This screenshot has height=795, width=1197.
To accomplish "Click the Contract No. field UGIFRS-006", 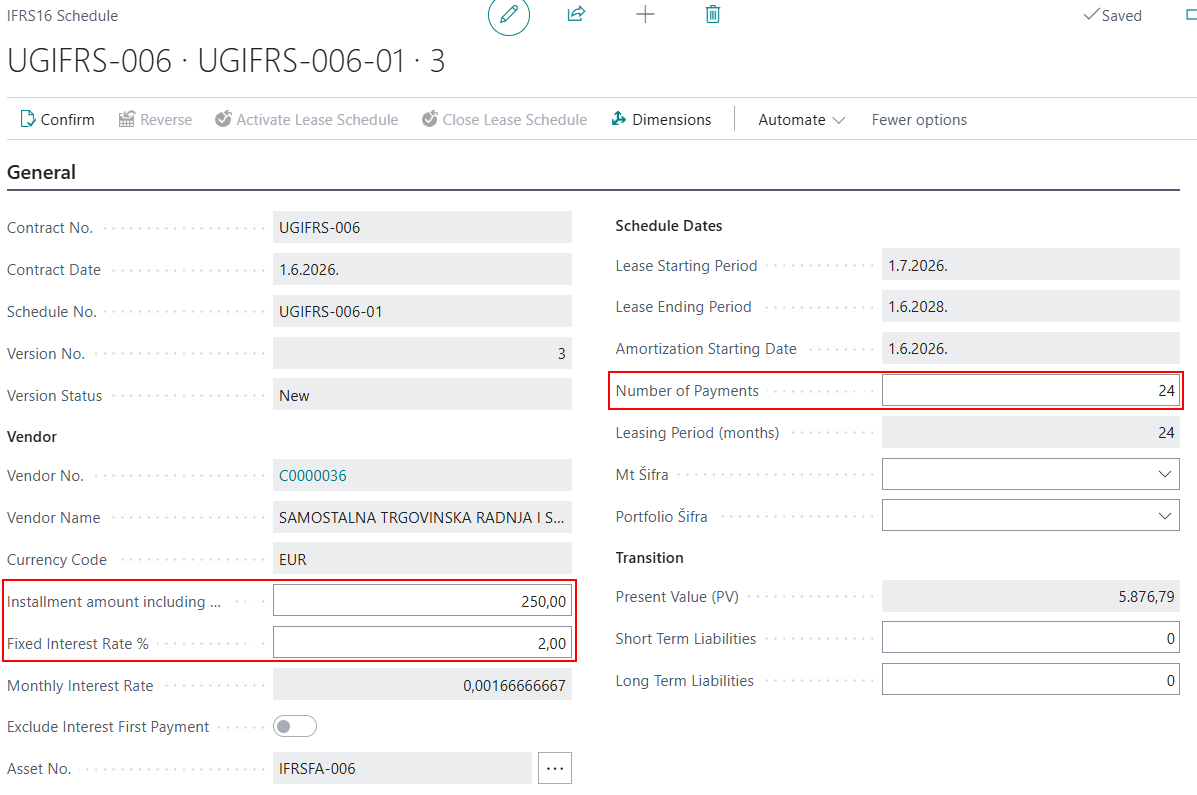I will (x=422, y=227).
